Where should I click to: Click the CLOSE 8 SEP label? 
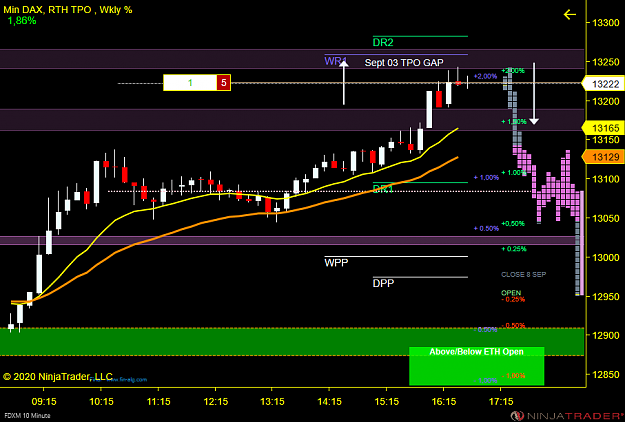[x=523, y=275]
